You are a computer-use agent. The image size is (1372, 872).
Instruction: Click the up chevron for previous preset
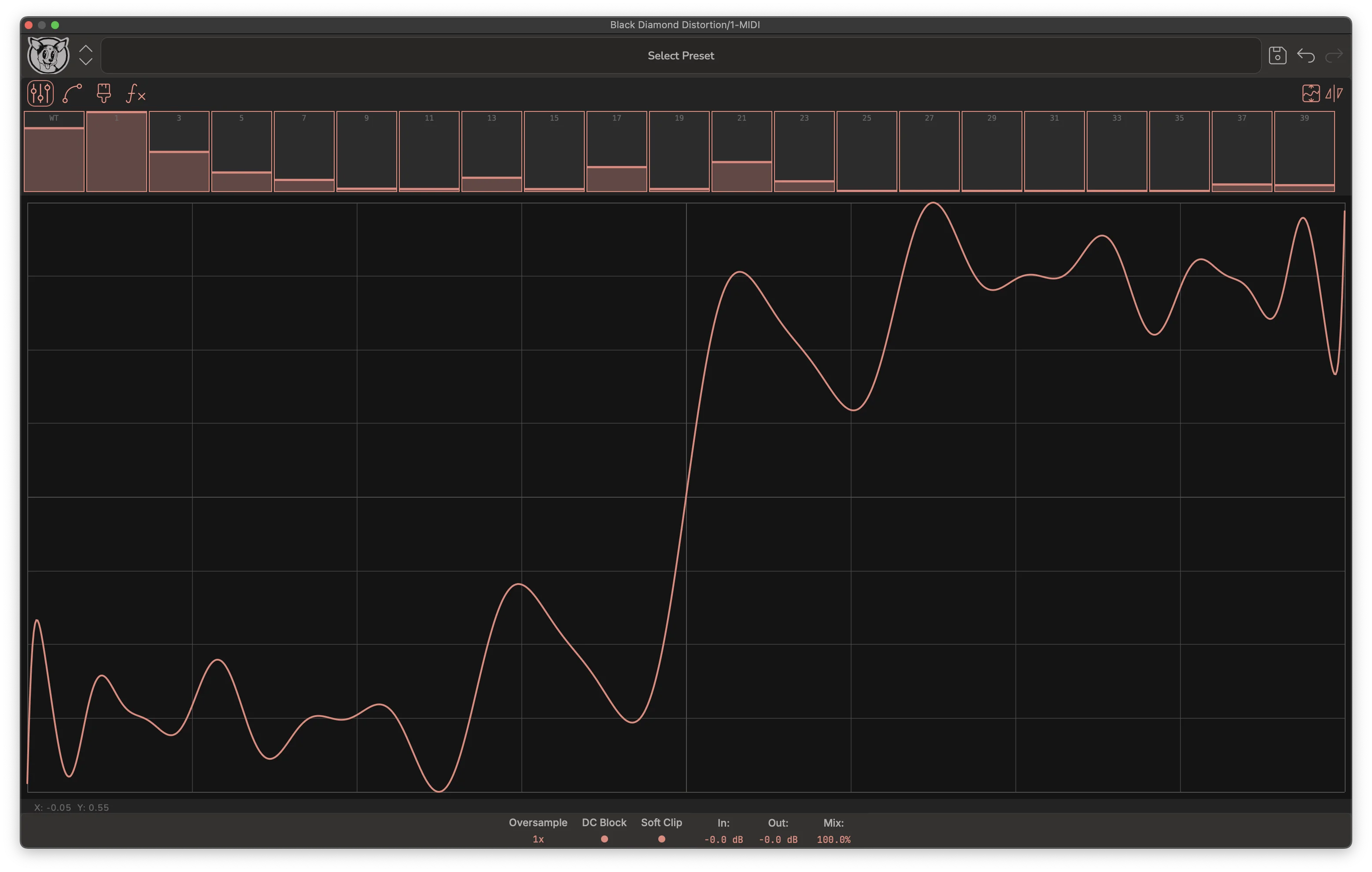[x=86, y=48]
